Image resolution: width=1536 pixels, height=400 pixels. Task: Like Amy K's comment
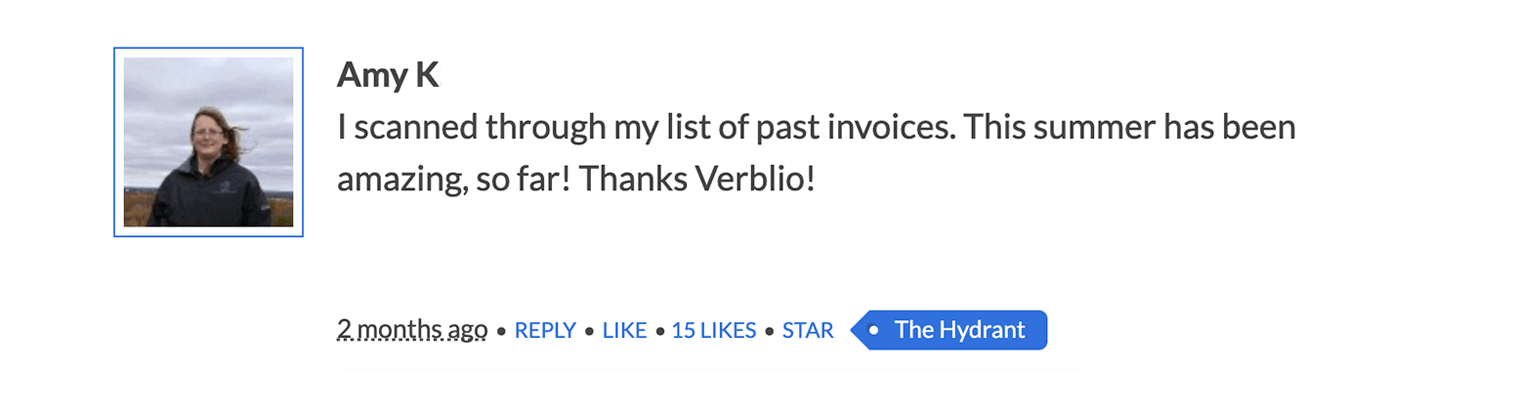tap(624, 330)
